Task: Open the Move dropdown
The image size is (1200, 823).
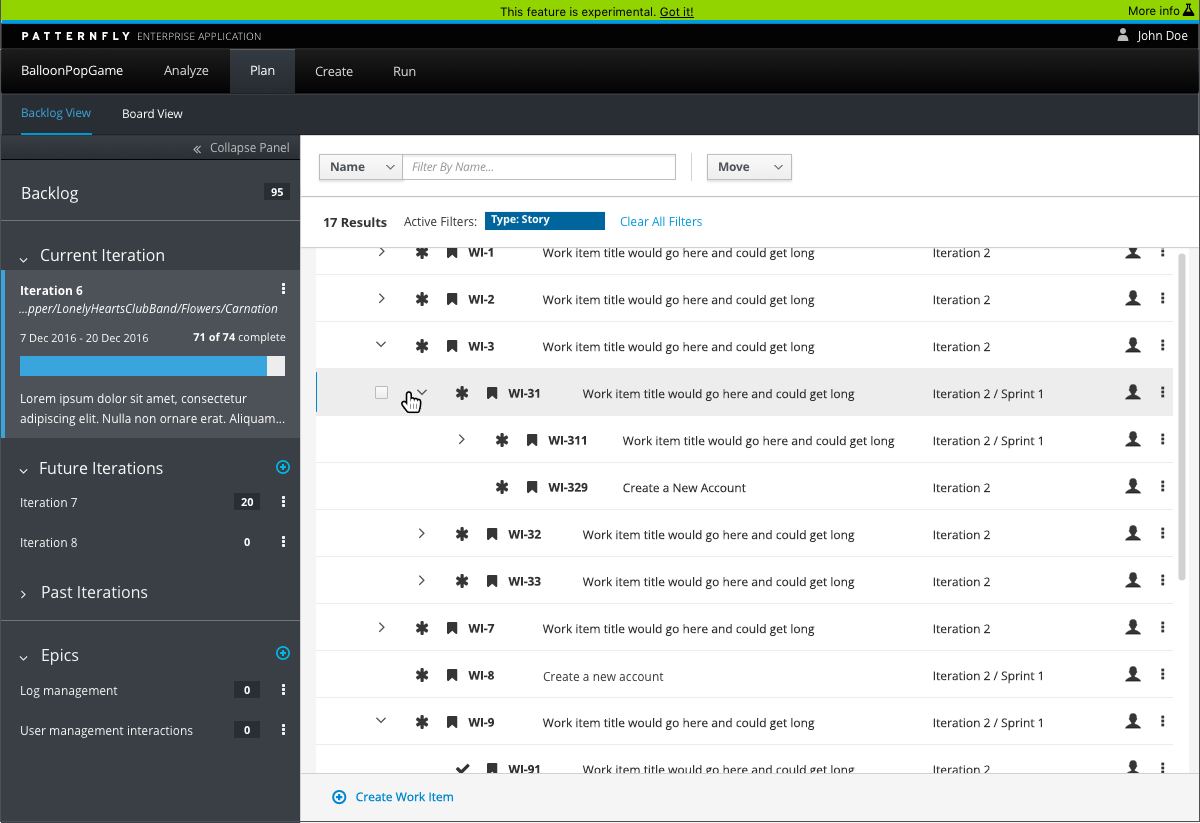Action: 749,167
